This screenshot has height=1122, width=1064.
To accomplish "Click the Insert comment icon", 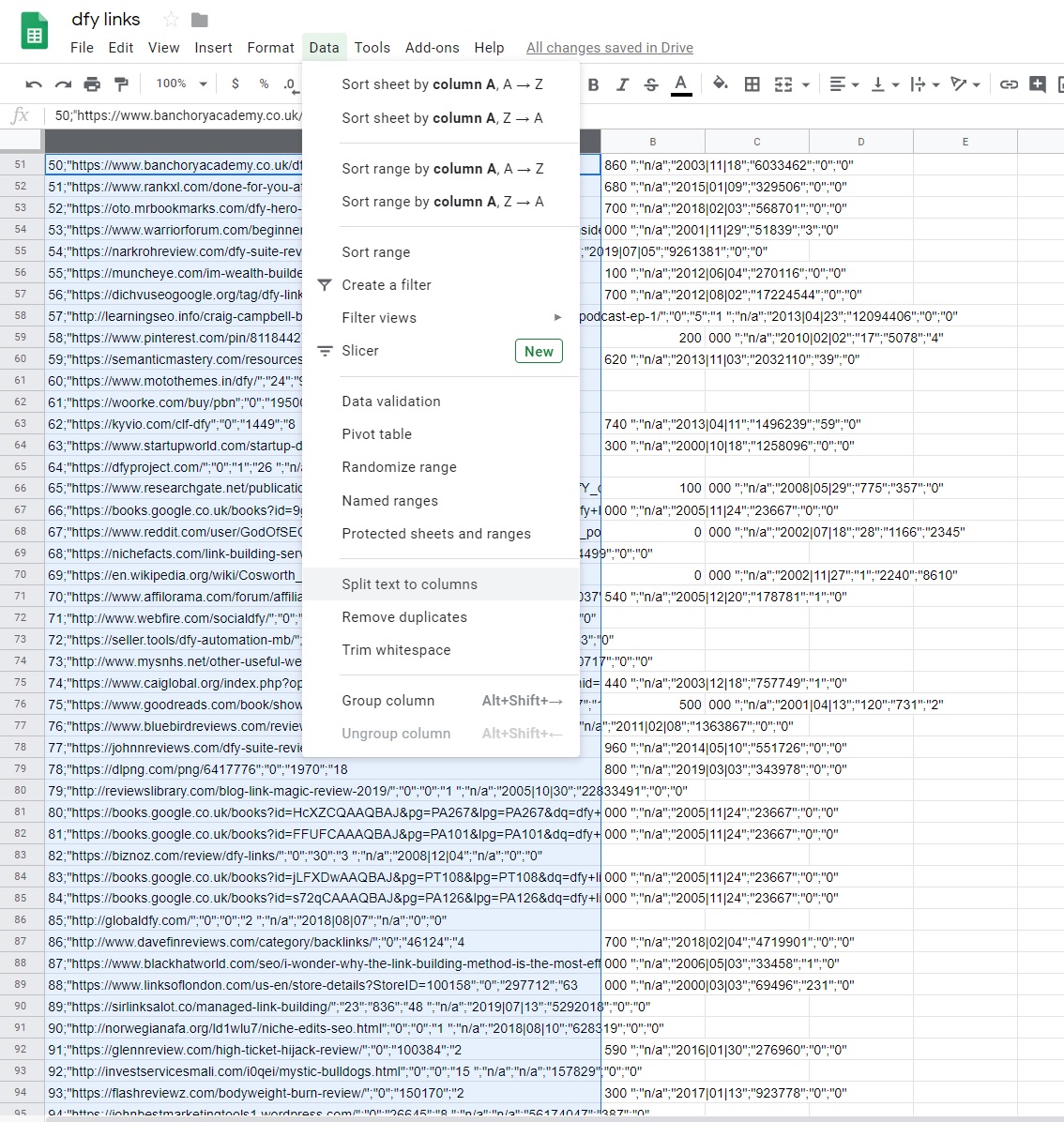I will (x=1038, y=84).
